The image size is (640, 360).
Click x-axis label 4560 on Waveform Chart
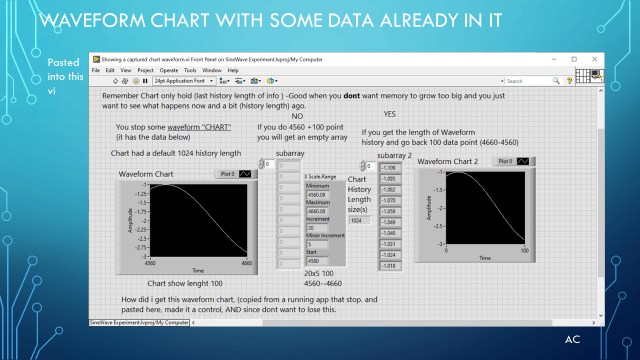[150, 263]
